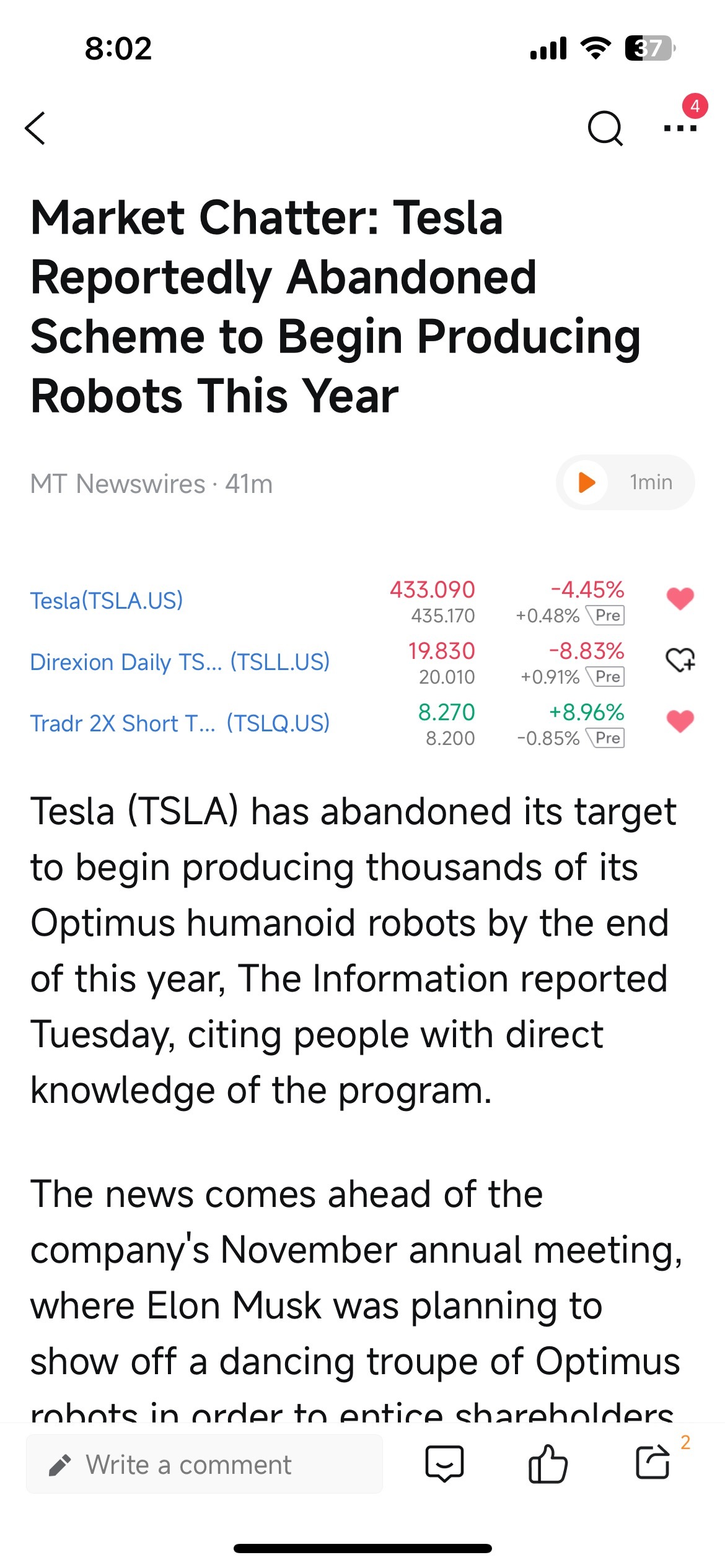
Task: Tap the pencil icon in comment box
Action: pos(59,1465)
